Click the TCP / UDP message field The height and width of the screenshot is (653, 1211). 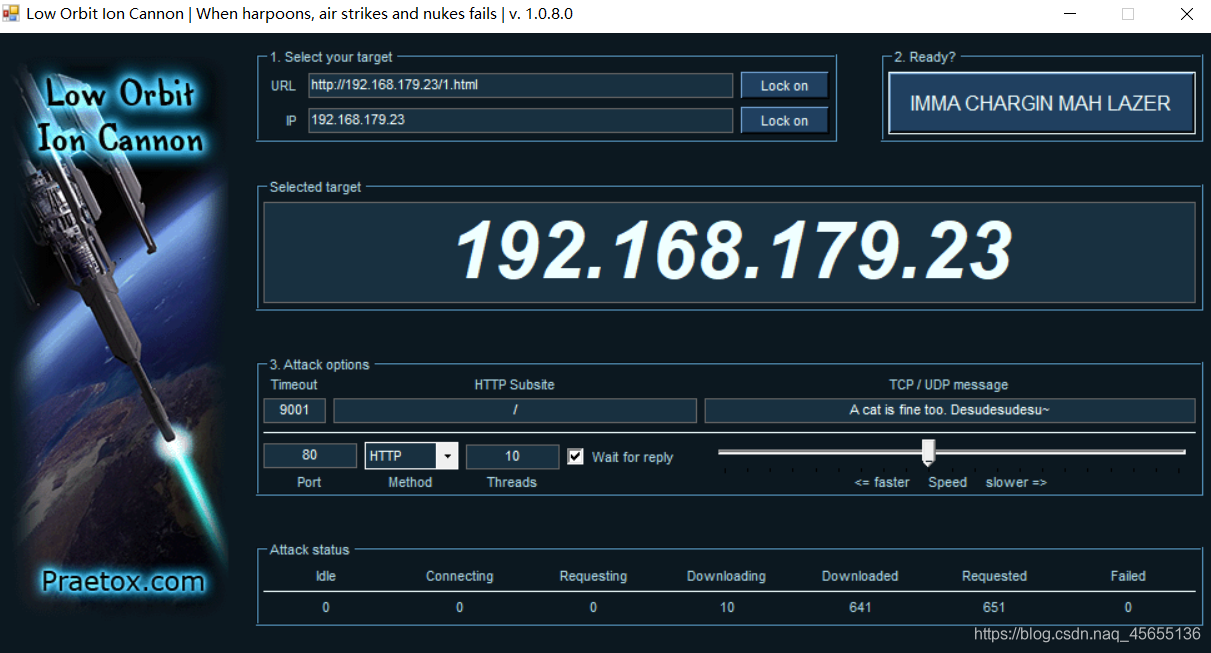[x=950, y=410]
